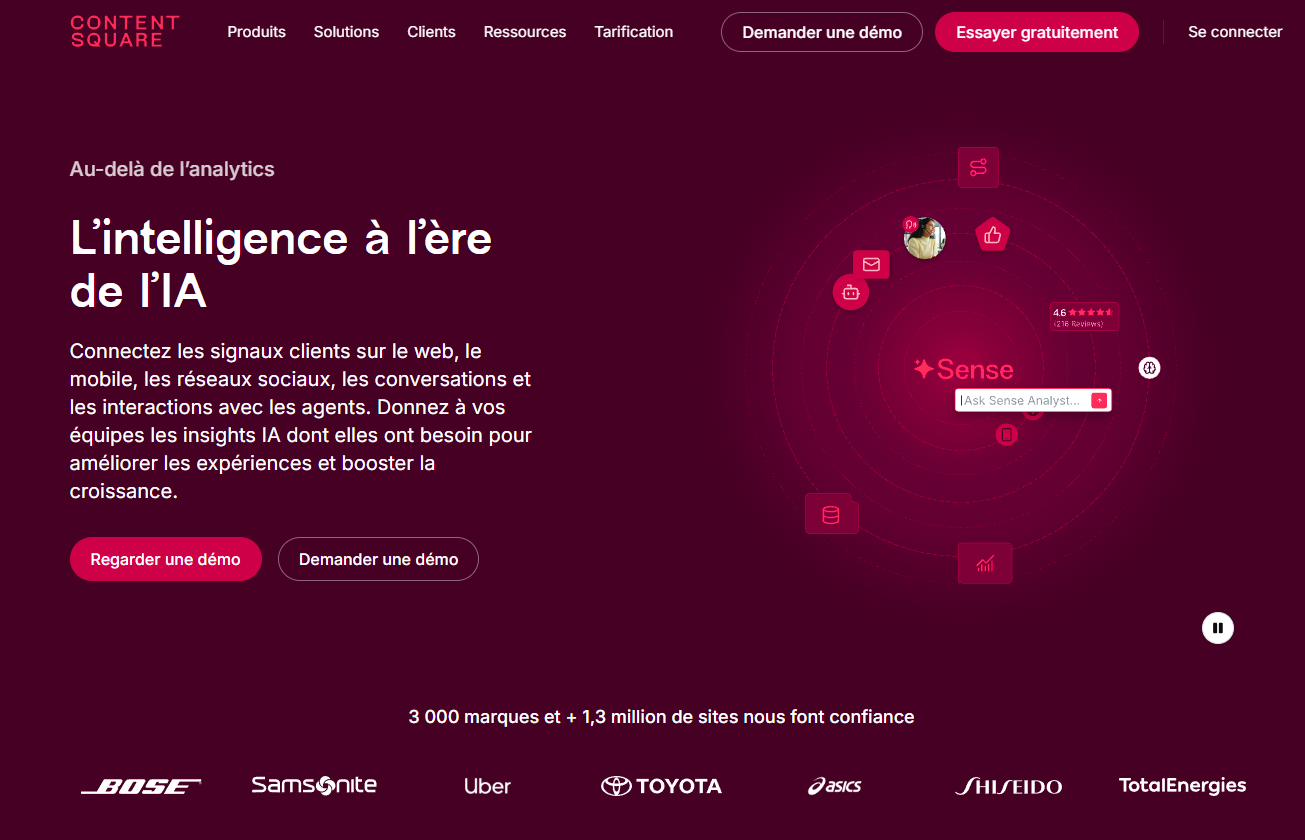Click the database folder icon
Image resolution: width=1305 pixels, height=840 pixels.
pos(831,514)
